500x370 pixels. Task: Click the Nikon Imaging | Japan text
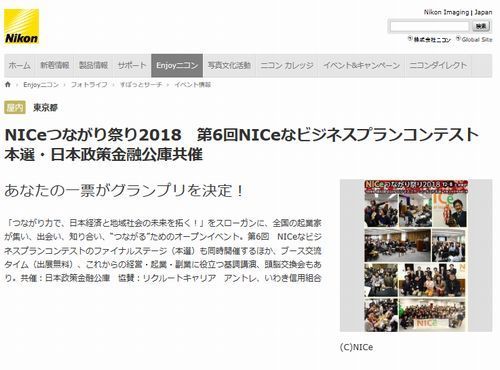tap(458, 12)
